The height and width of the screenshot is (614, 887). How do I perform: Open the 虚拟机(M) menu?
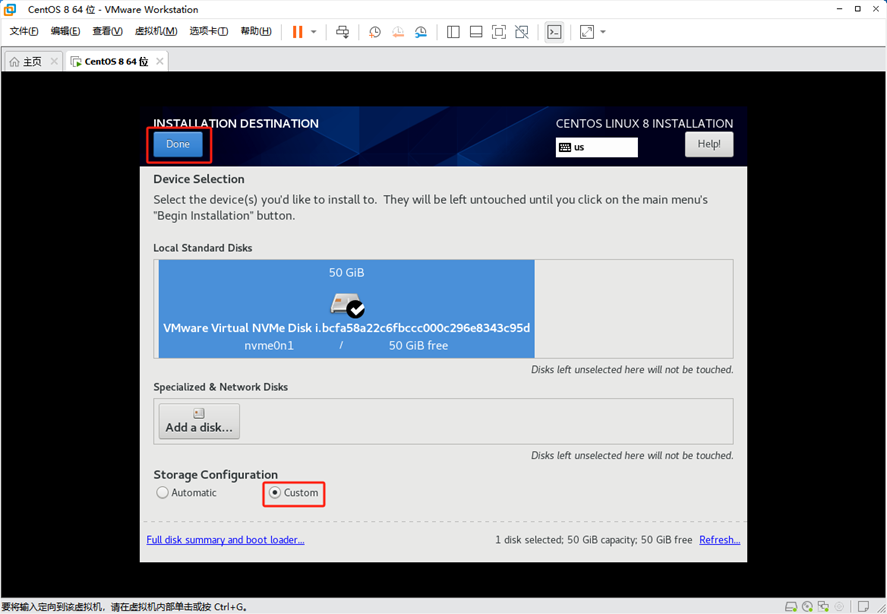point(156,31)
